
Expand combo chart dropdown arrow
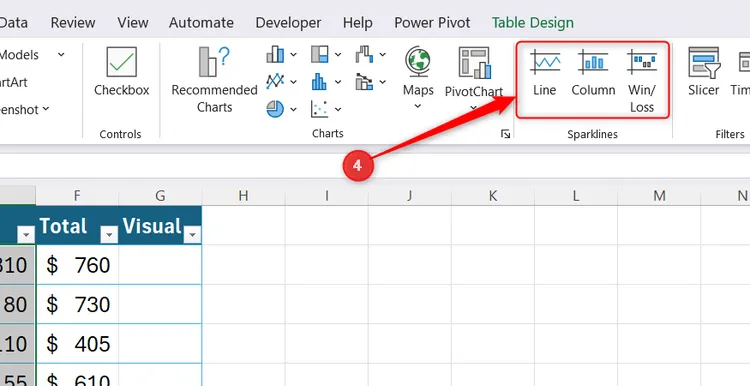click(383, 82)
